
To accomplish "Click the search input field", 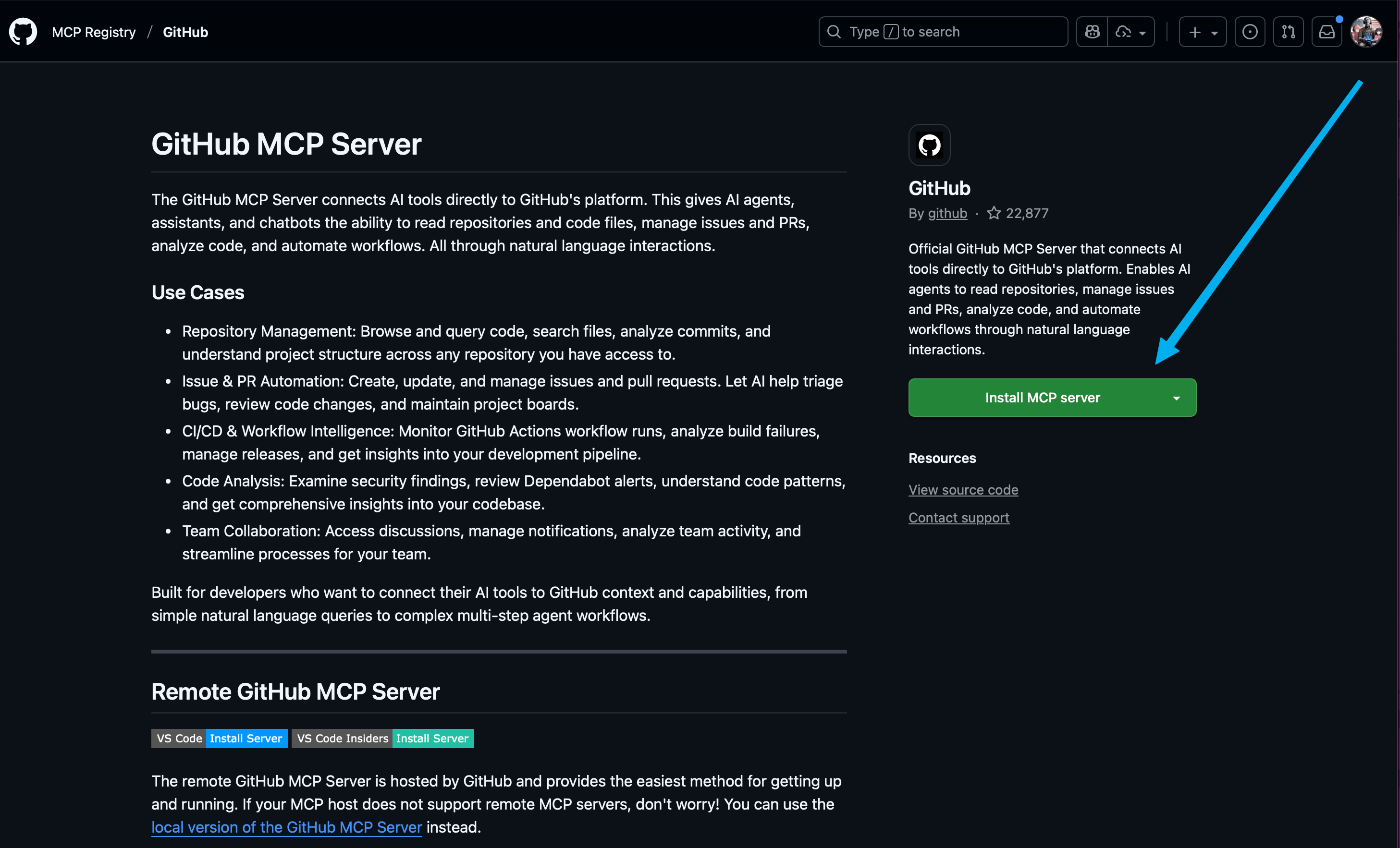I will tap(943, 32).
